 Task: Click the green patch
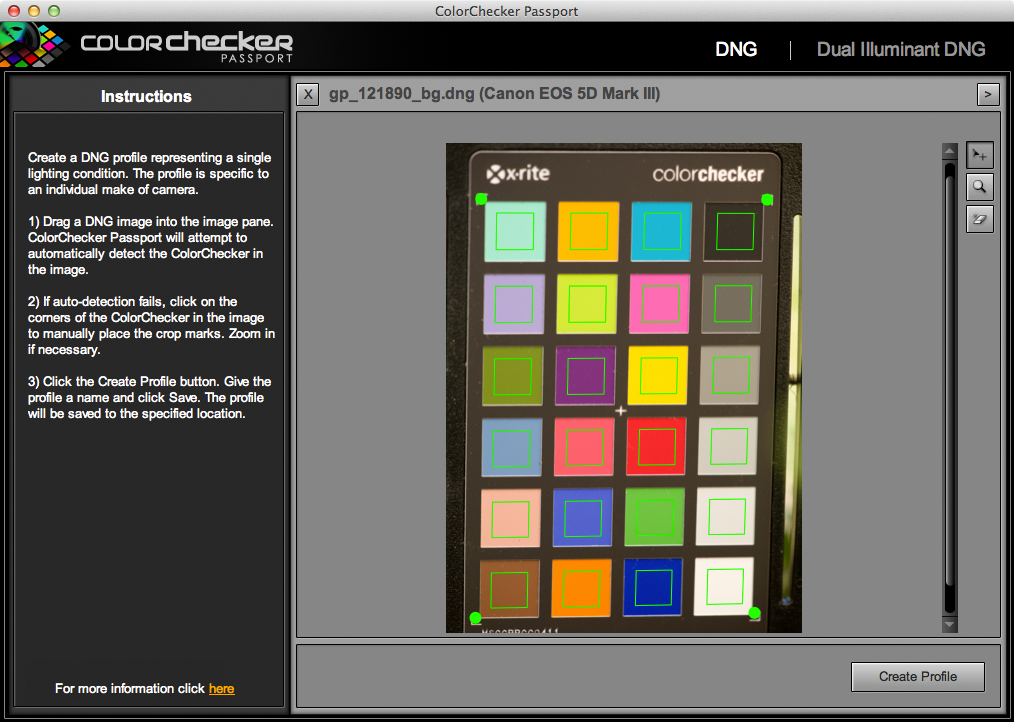pyautogui.click(x=654, y=517)
